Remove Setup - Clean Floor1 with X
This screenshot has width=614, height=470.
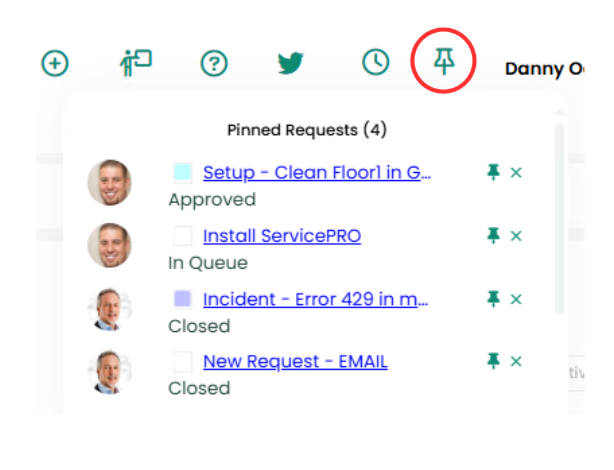[516, 172]
